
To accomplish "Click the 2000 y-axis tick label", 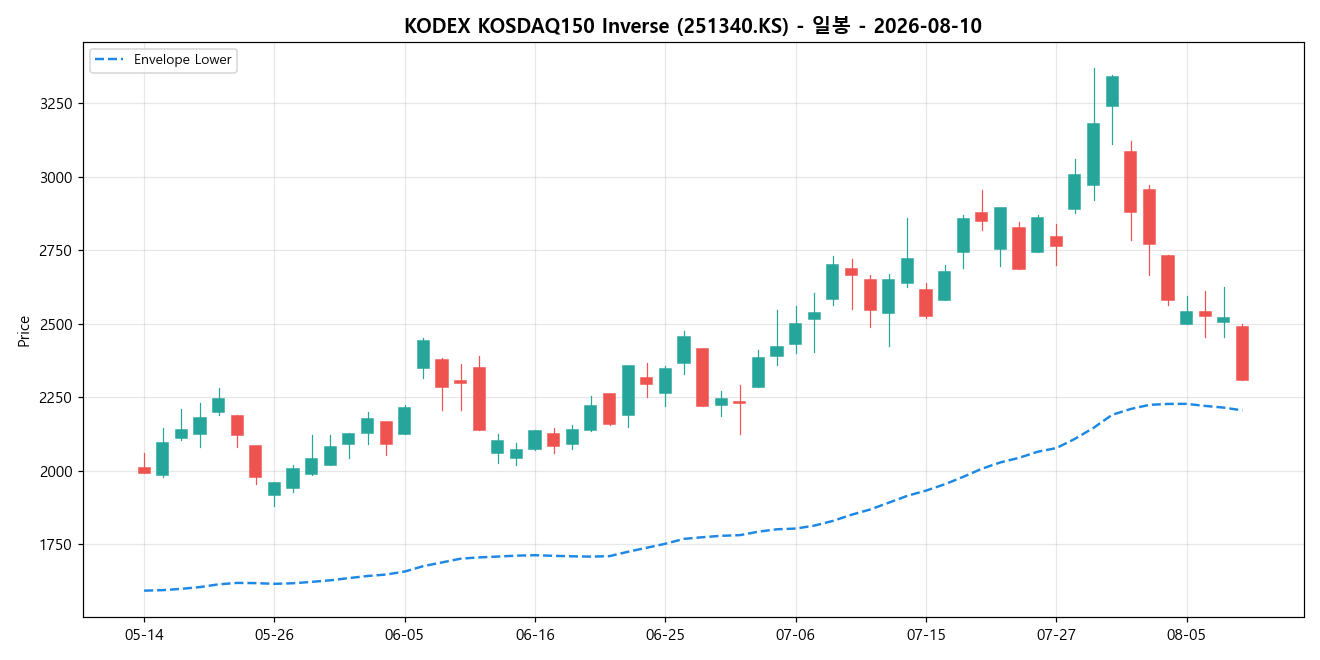I will click(58, 471).
